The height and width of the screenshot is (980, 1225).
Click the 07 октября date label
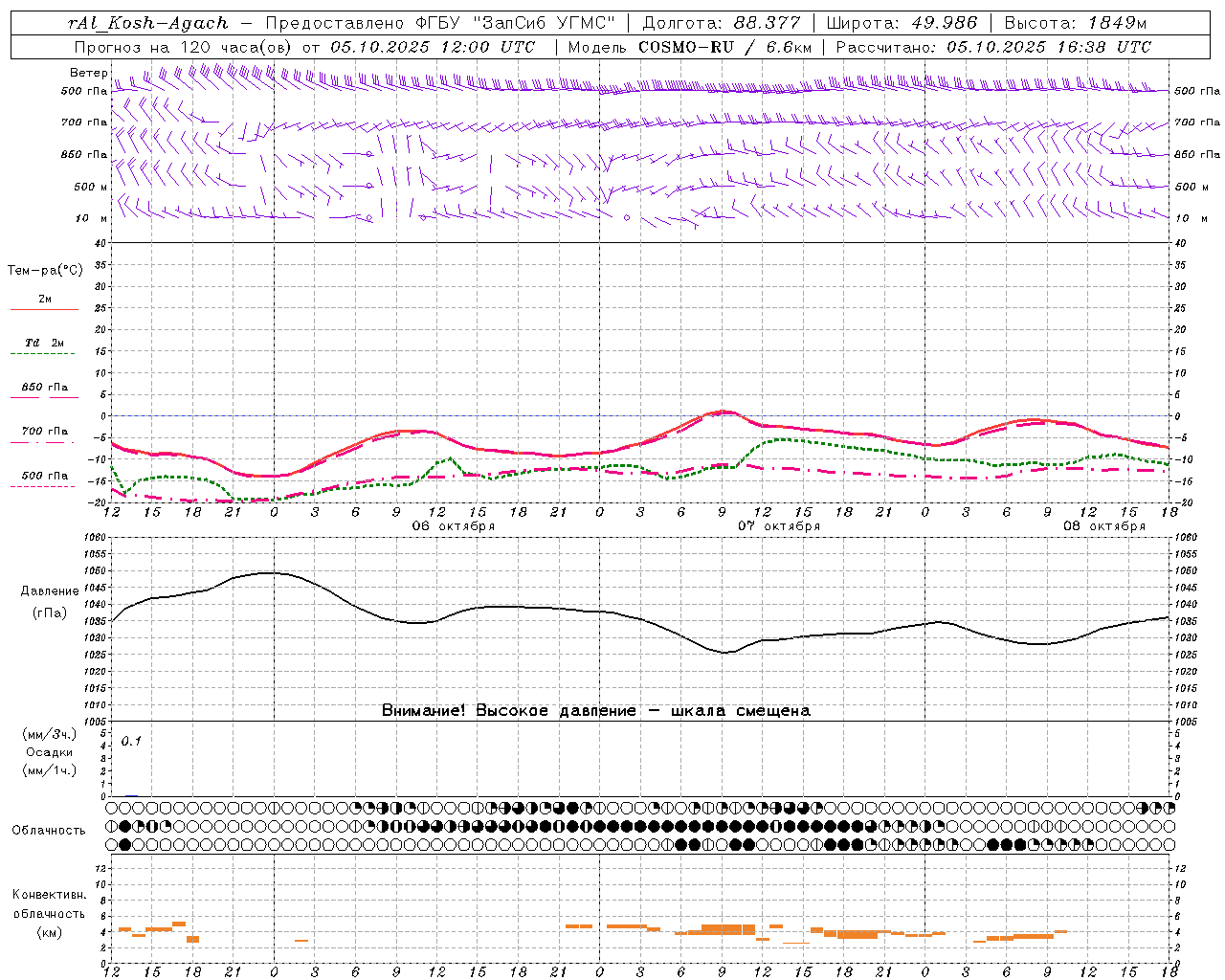tap(779, 526)
